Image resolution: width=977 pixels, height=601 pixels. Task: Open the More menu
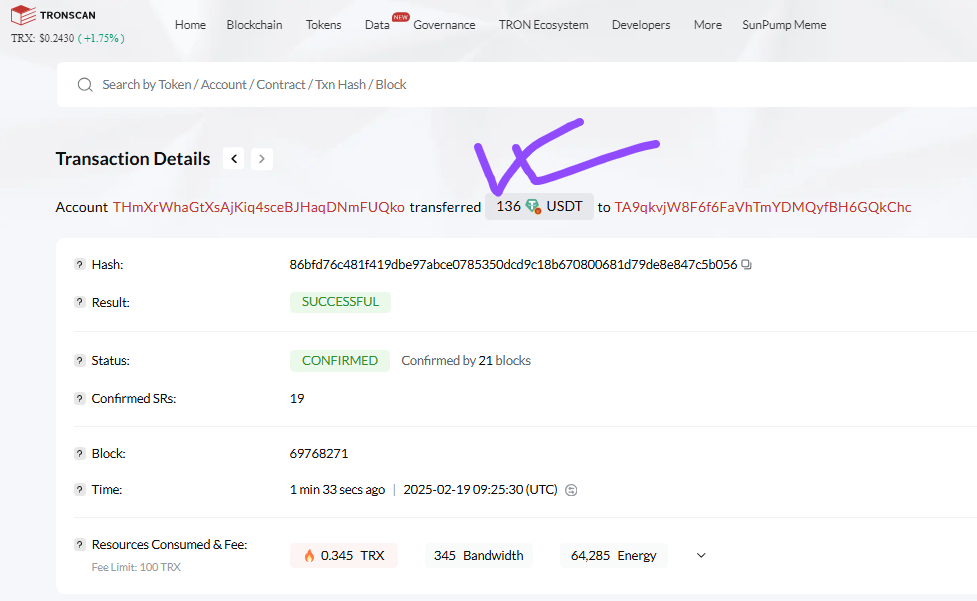coord(708,25)
